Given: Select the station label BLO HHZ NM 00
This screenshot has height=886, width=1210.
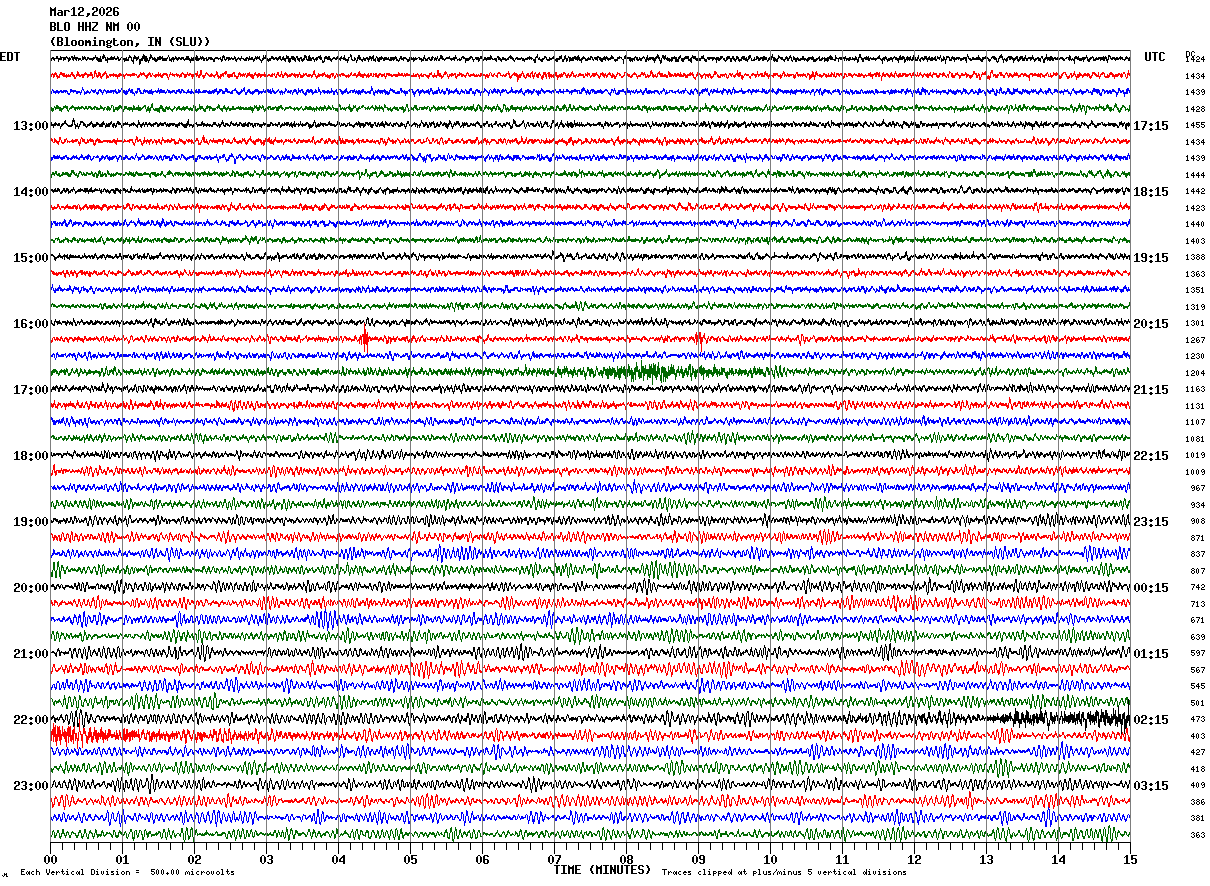Looking at the screenshot, I should coord(95,27).
